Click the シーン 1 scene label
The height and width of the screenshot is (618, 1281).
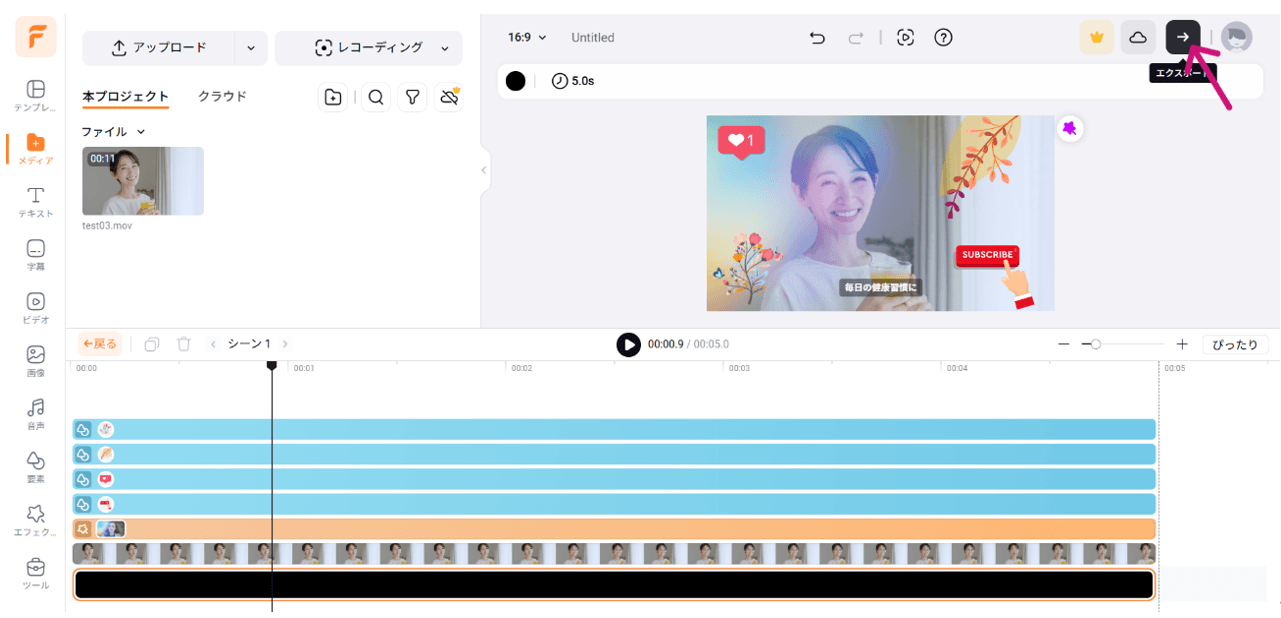[249, 344]
